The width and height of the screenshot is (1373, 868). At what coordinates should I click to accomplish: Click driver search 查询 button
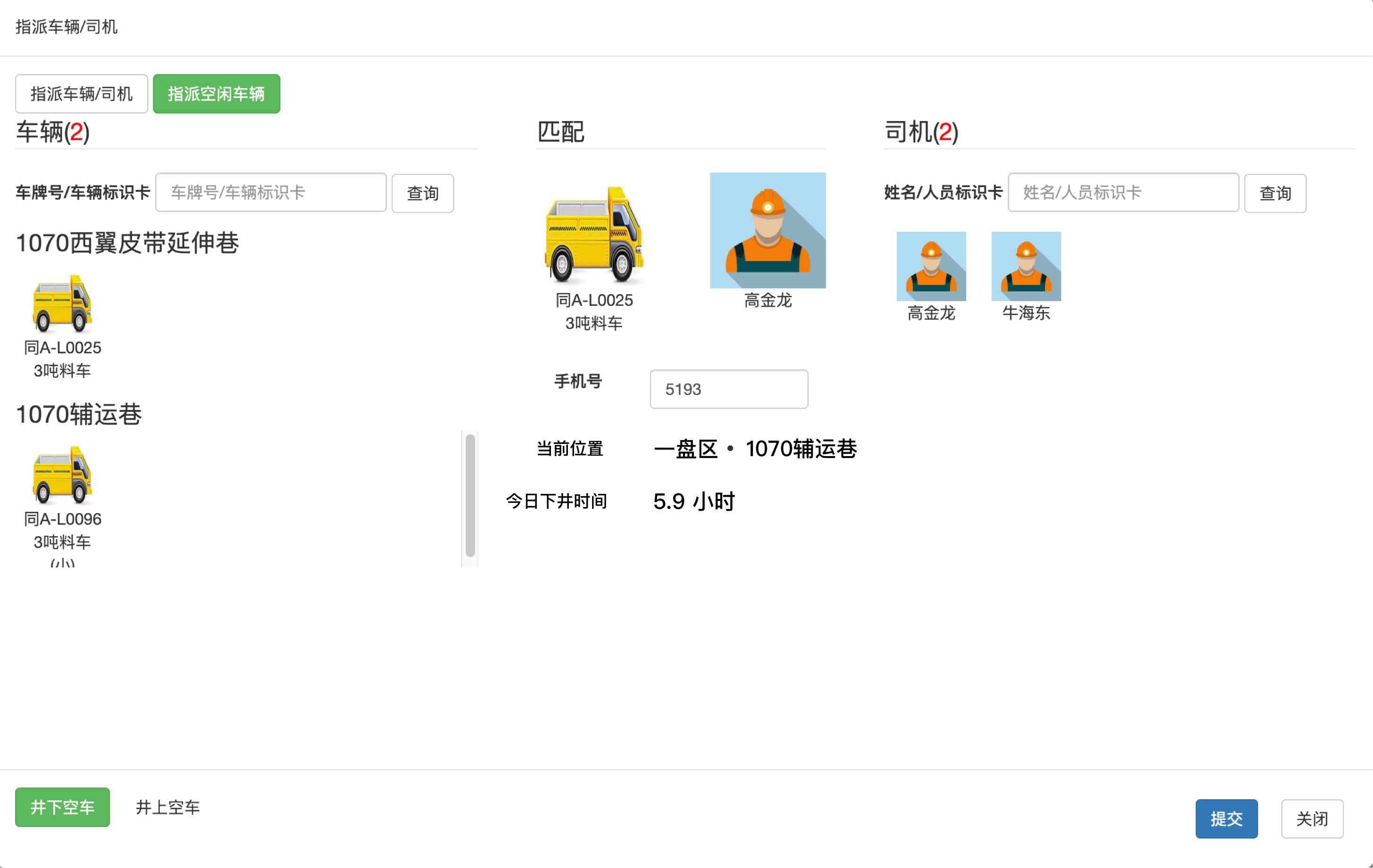(1275, 193)
